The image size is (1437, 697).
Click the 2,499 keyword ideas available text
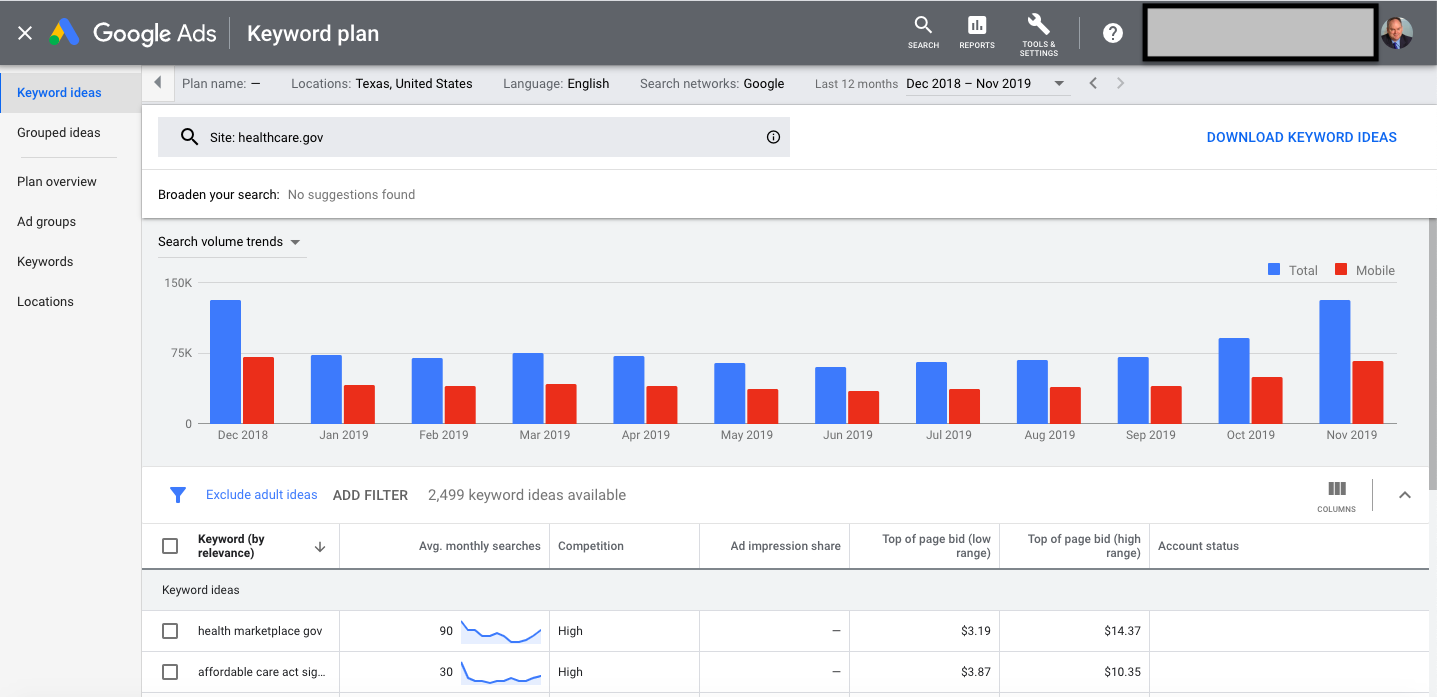pos(527,495)
